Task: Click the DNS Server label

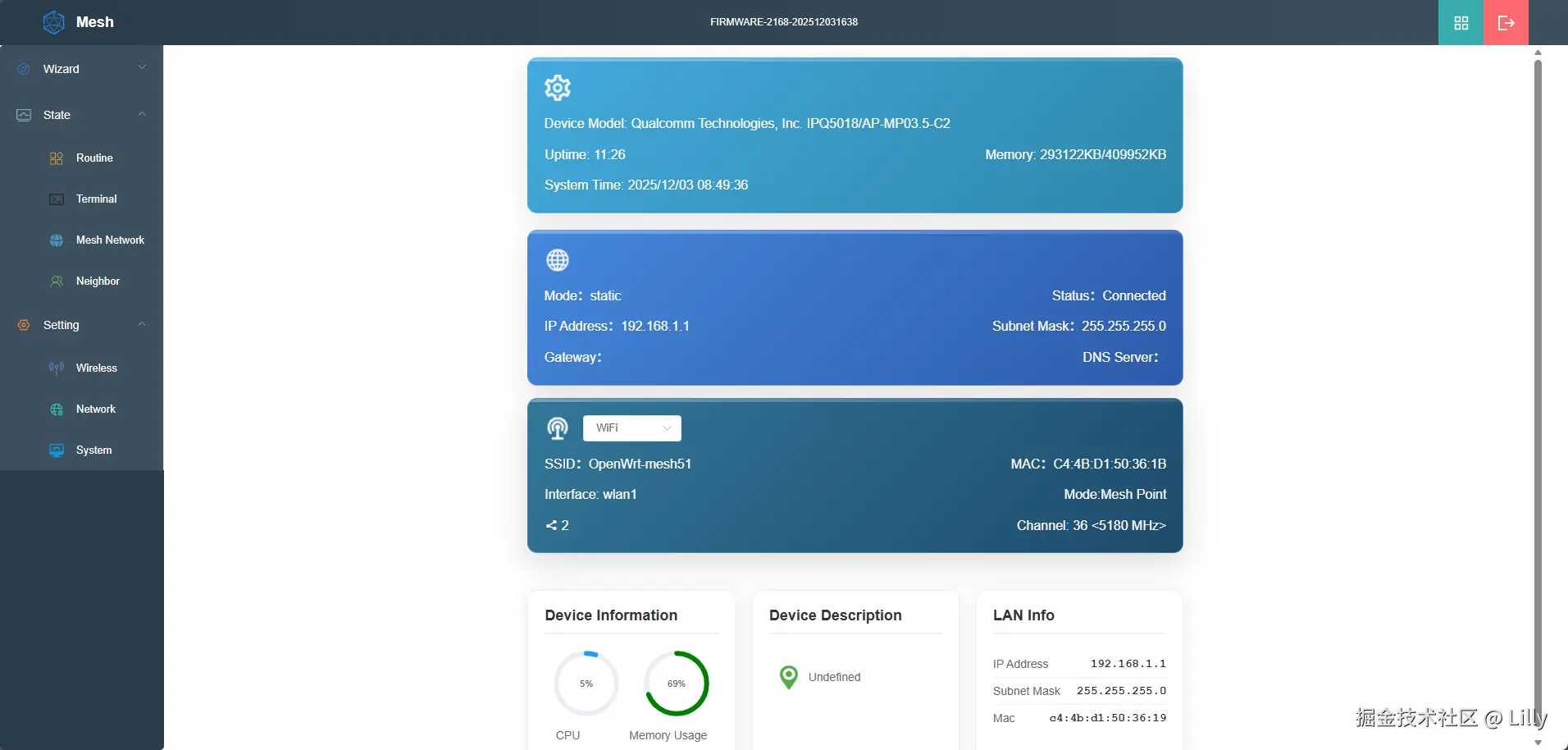Action: tap(1120, 357)
